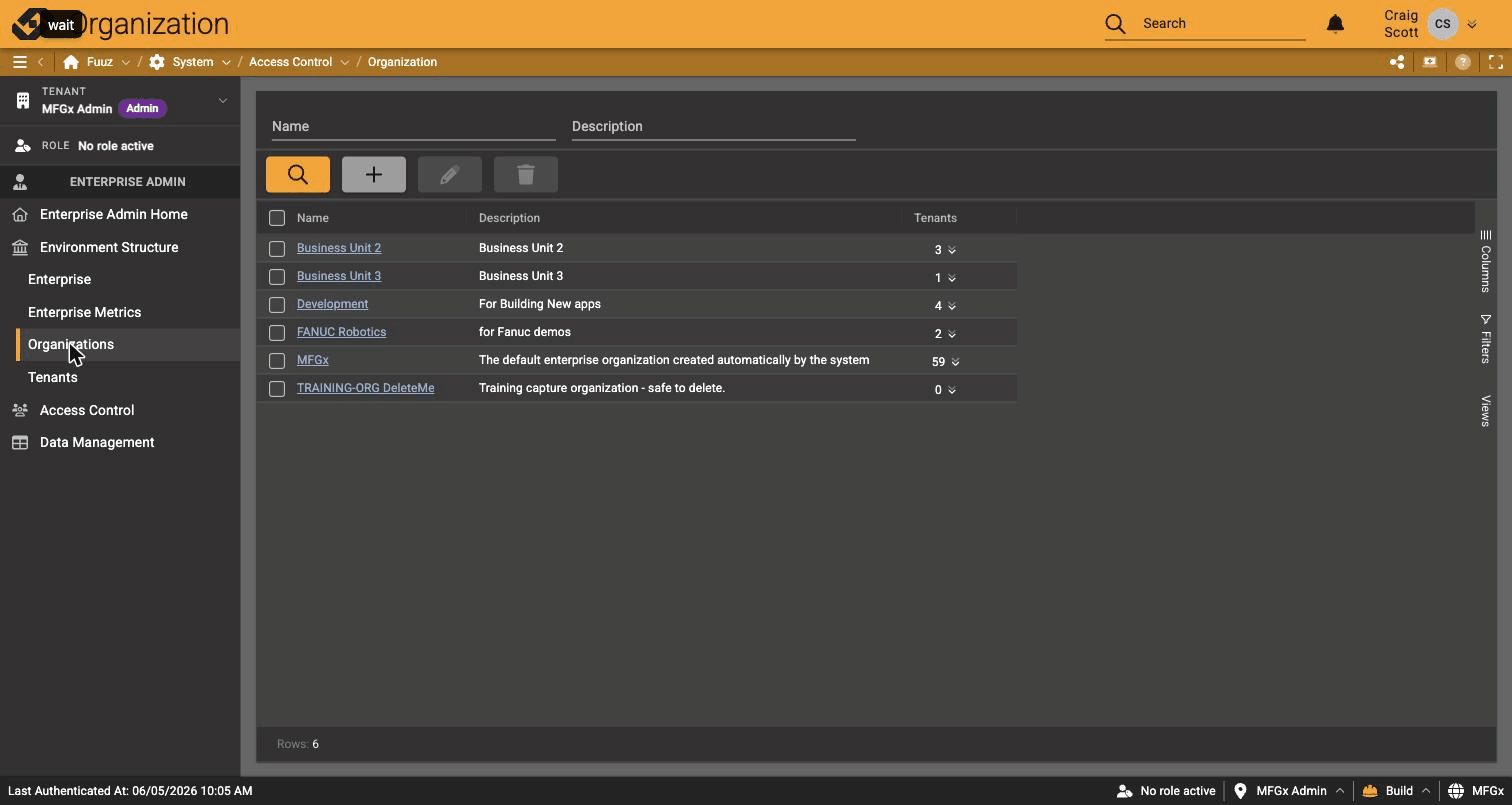Check the FANUC Robotics row checkbox
The width and height of the screenshot is (1512, 805).
pos(277,332)
